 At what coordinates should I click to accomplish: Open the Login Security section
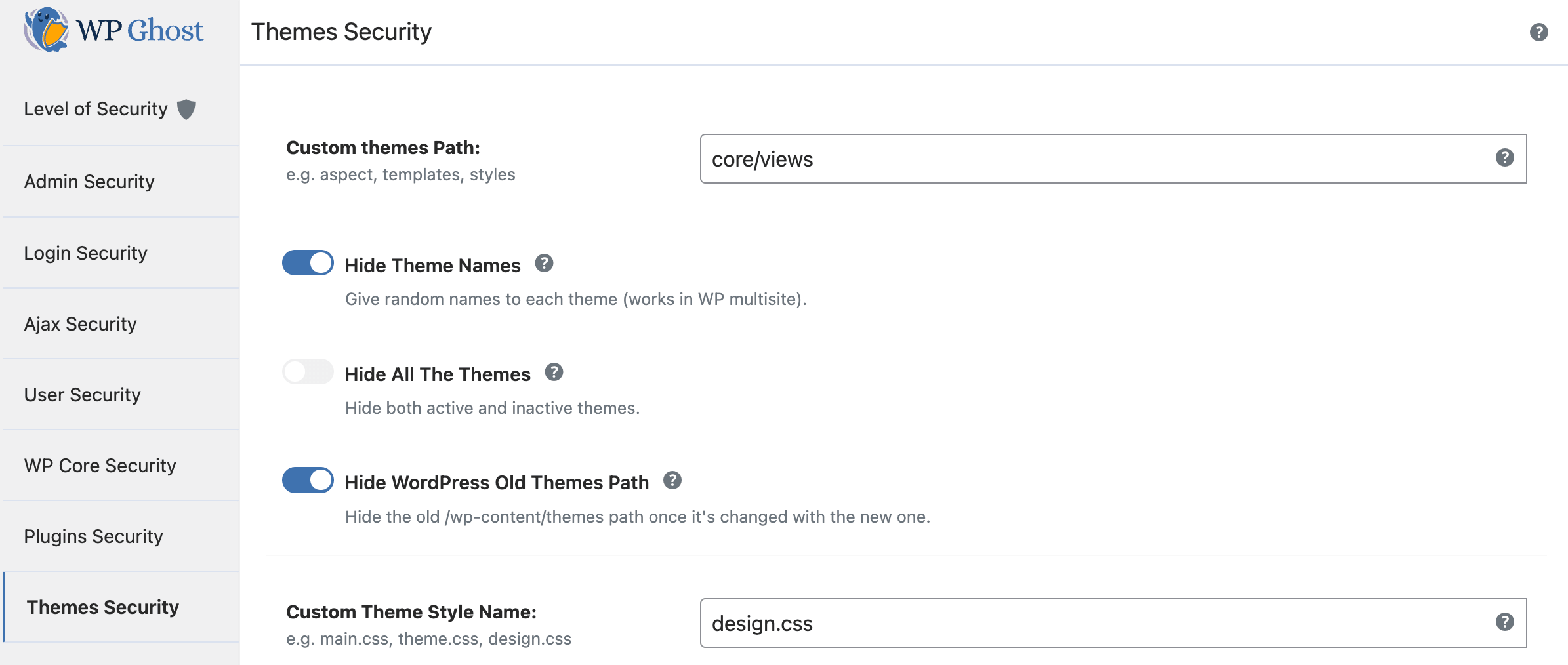86,252
